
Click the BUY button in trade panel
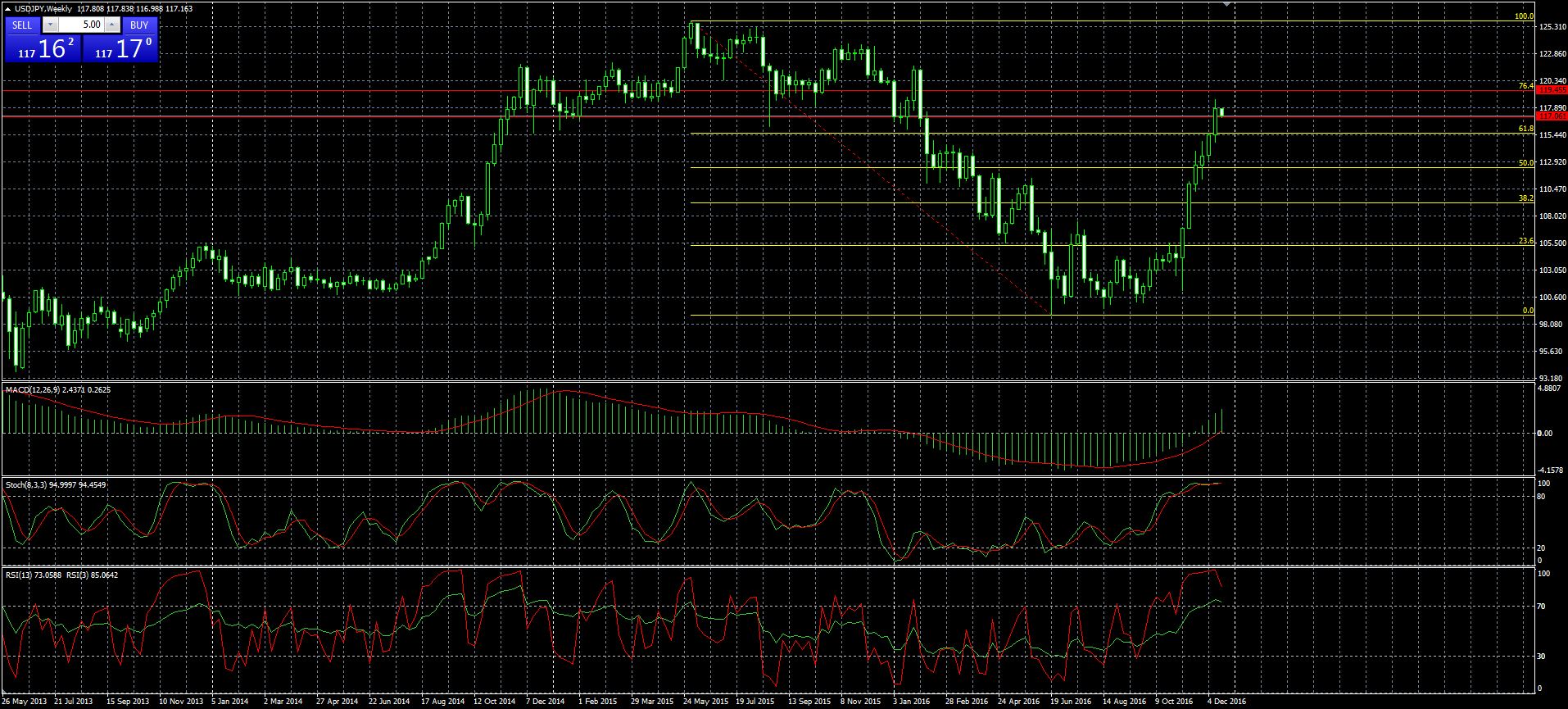139,25
